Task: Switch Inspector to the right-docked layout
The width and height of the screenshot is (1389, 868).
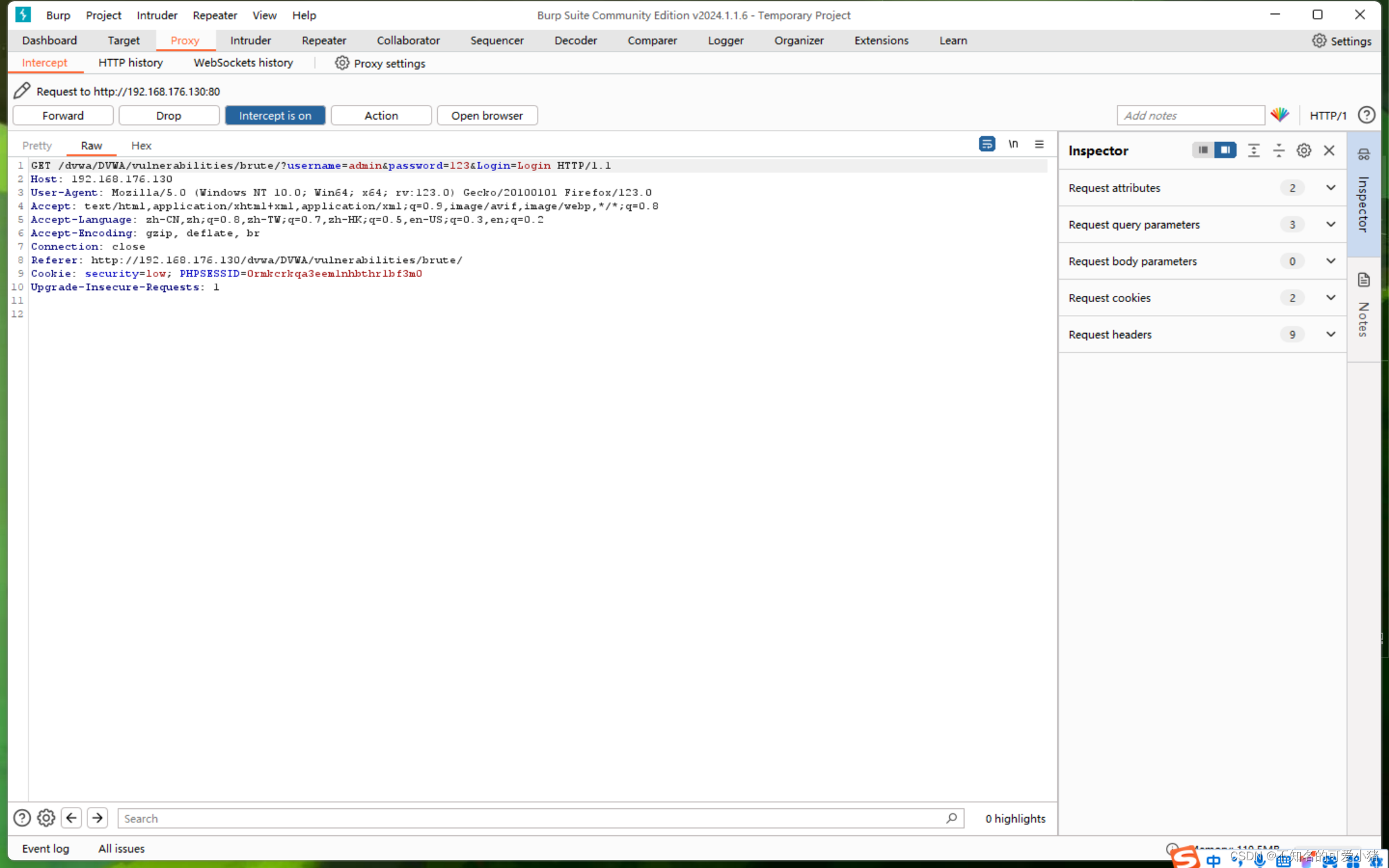Action: [x=1226, y=150]
